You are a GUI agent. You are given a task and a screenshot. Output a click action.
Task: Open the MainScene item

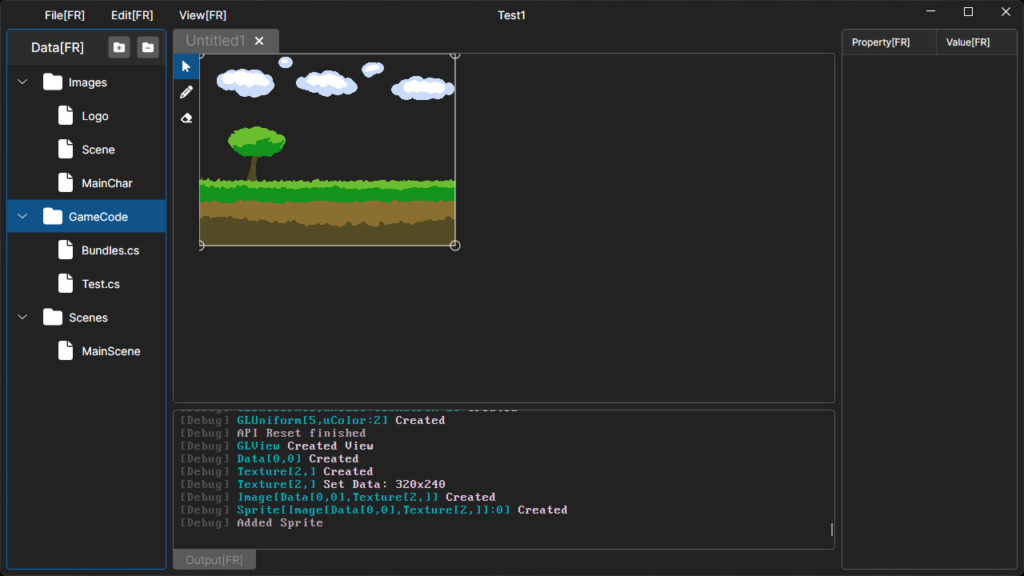pyautogui.click(x=110, y=352)
